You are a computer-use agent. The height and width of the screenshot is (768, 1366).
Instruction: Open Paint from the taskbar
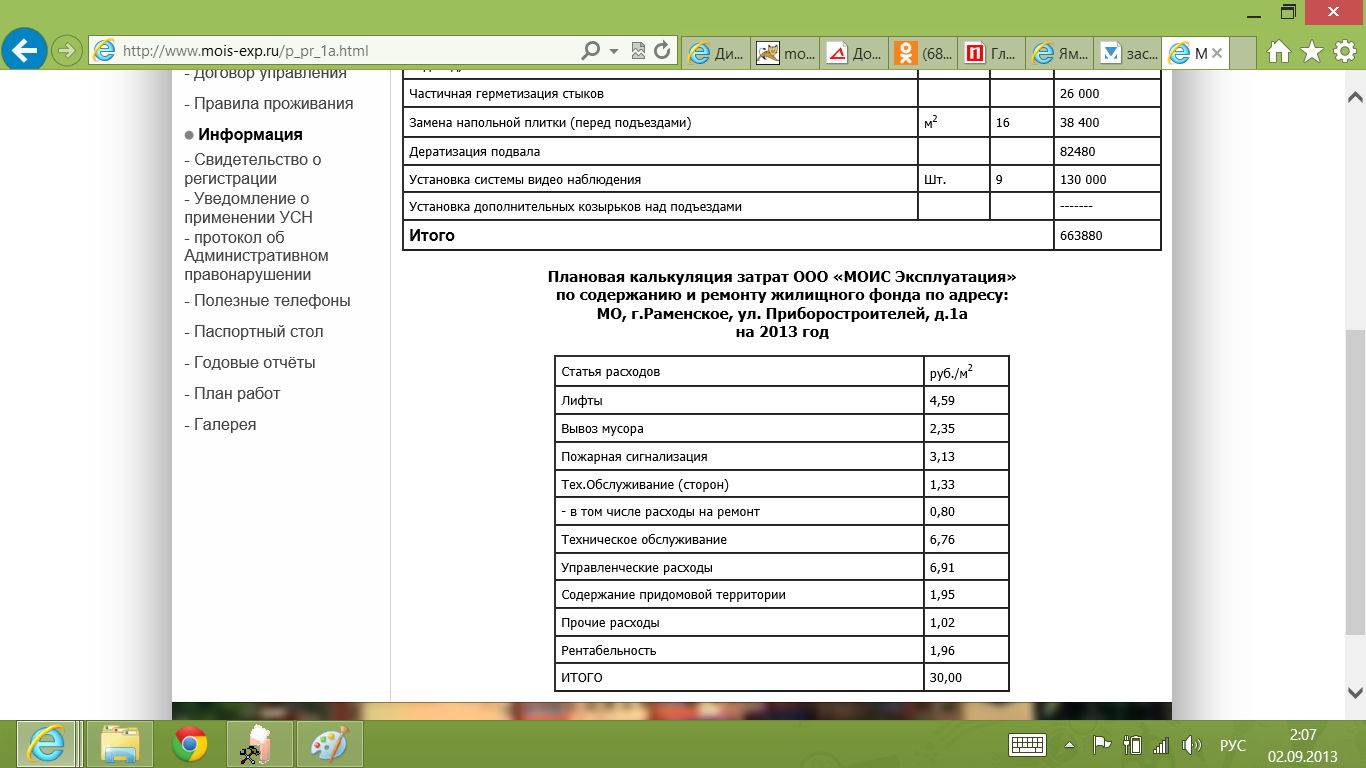tap(330, 743)
